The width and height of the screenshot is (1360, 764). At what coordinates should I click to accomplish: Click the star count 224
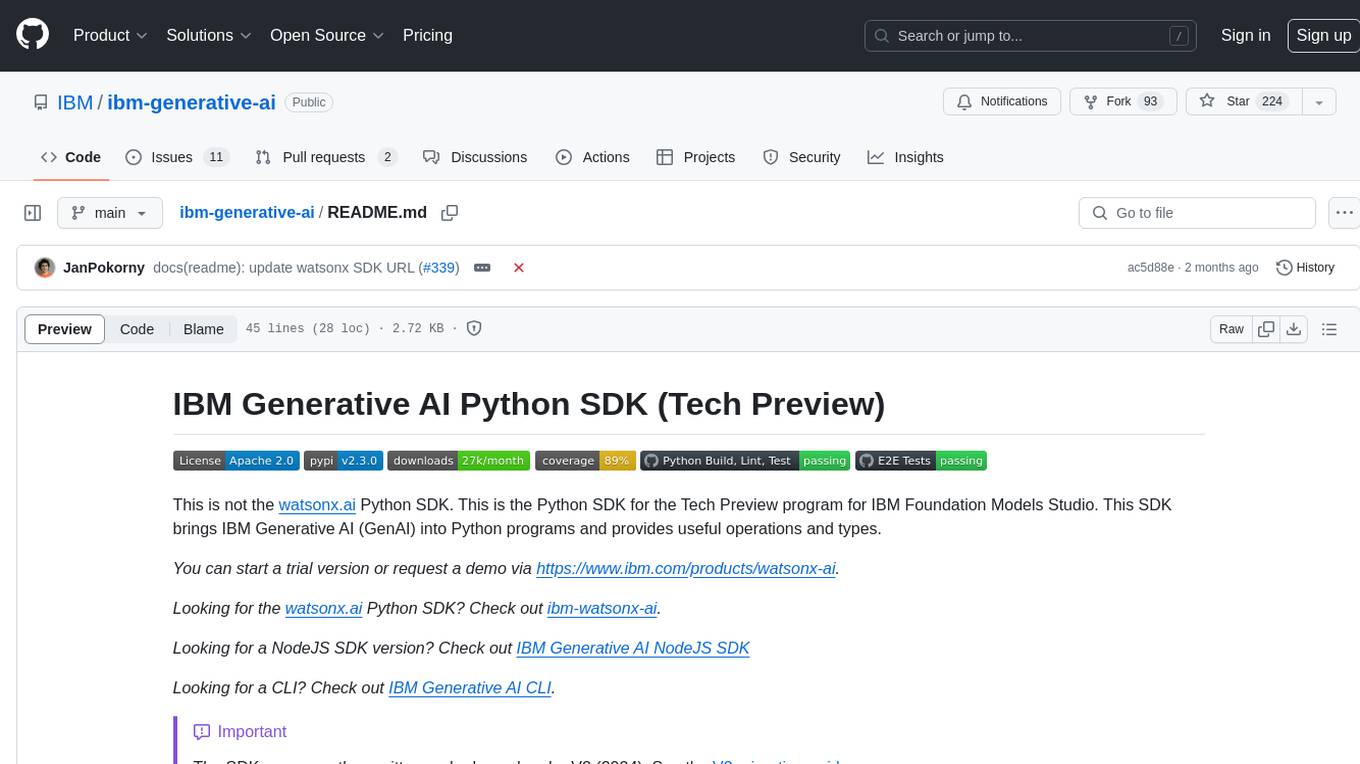[x=1272, y=102]
